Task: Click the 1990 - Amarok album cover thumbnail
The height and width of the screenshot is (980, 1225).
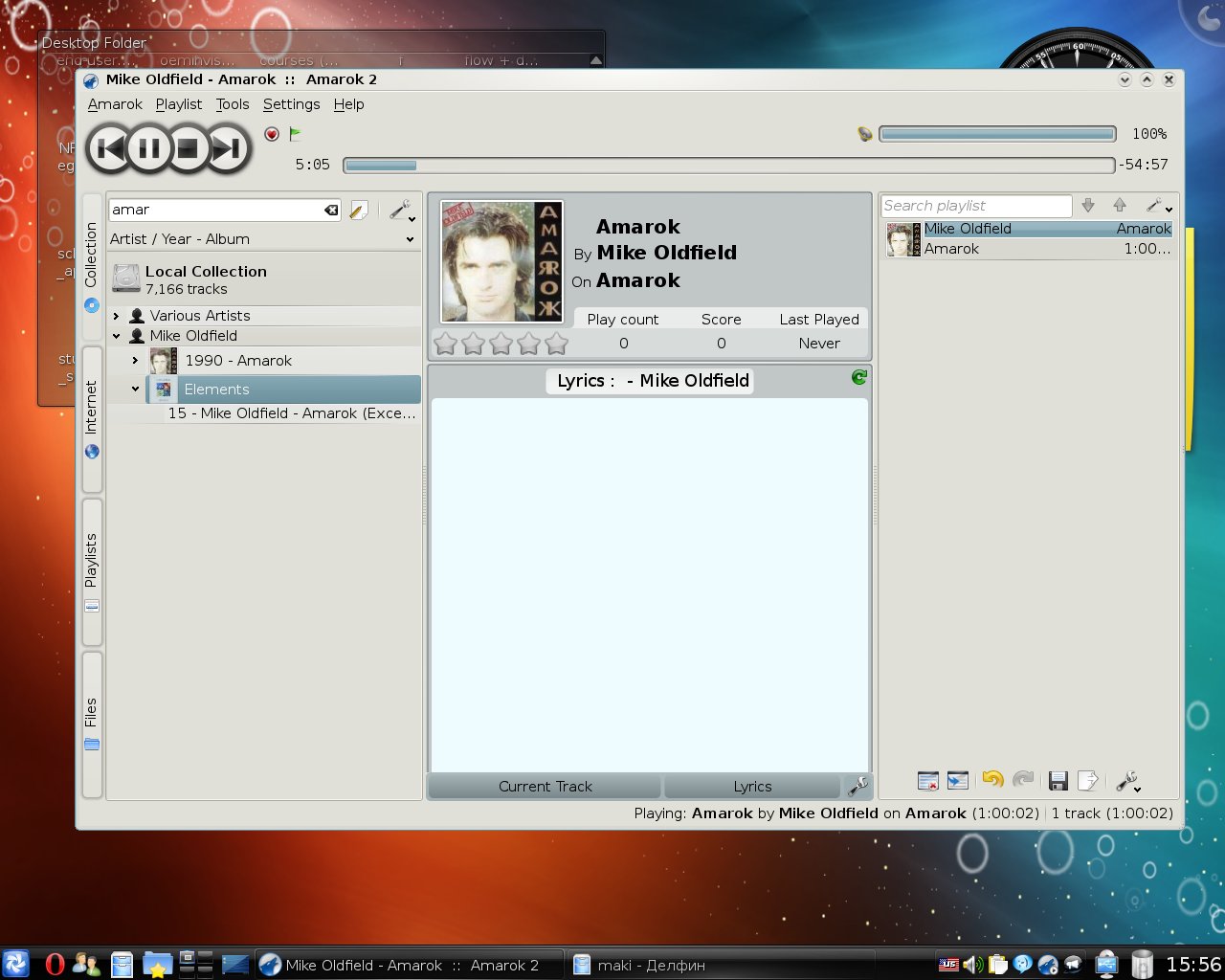Action: click(164, 361)
